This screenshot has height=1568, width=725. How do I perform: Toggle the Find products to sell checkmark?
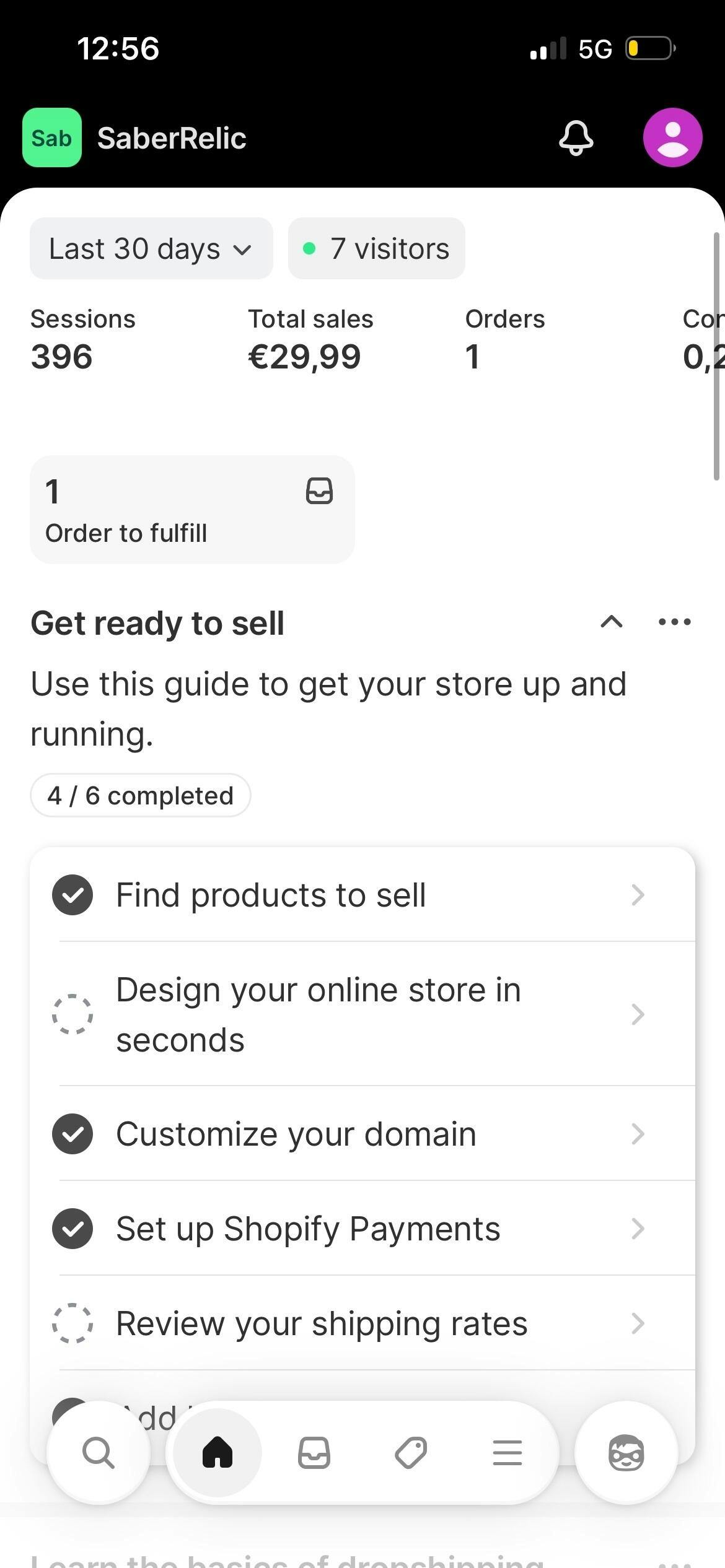pos(72,895)
